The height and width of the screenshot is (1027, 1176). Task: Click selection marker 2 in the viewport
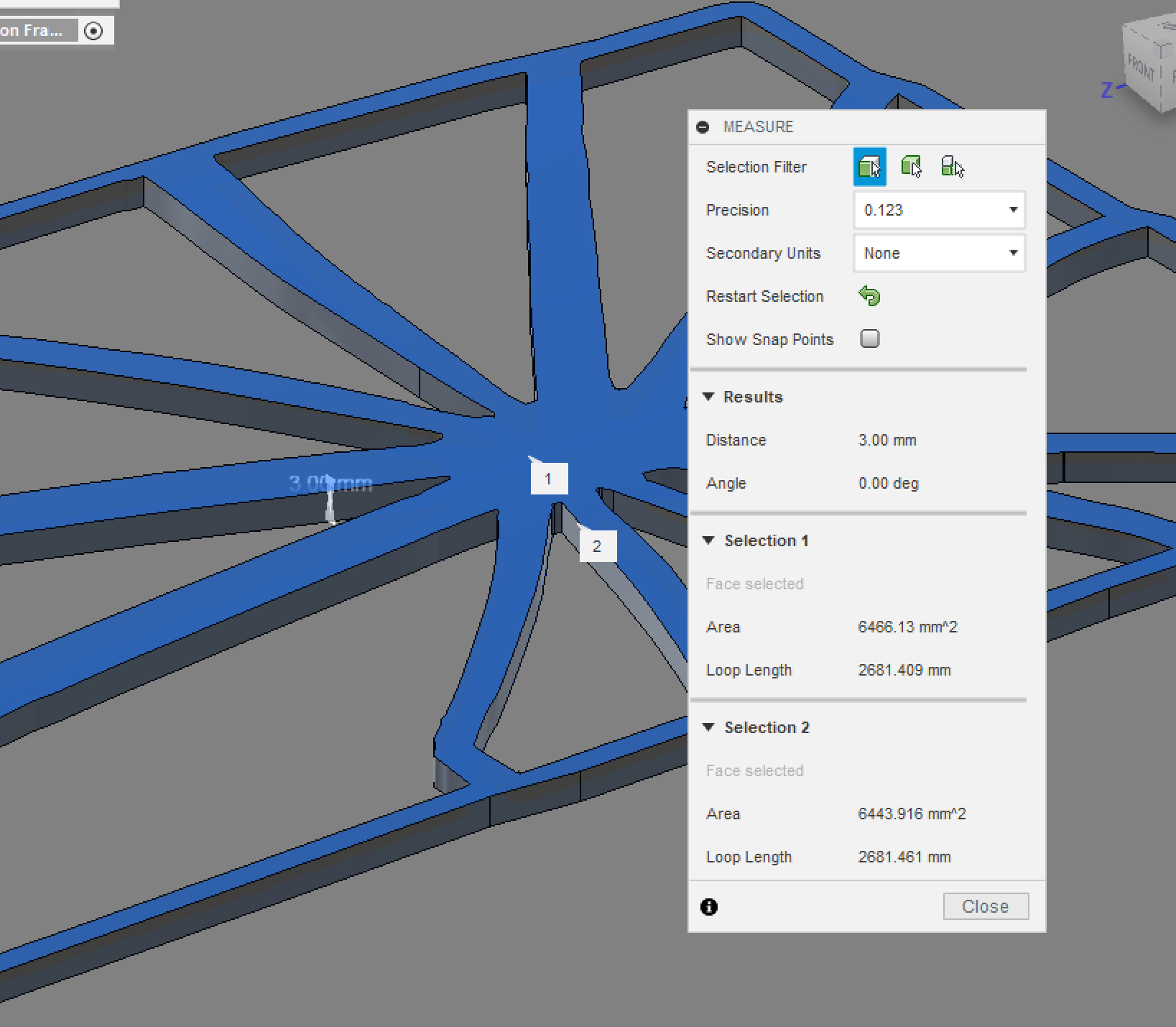click(x=598, y=546)
